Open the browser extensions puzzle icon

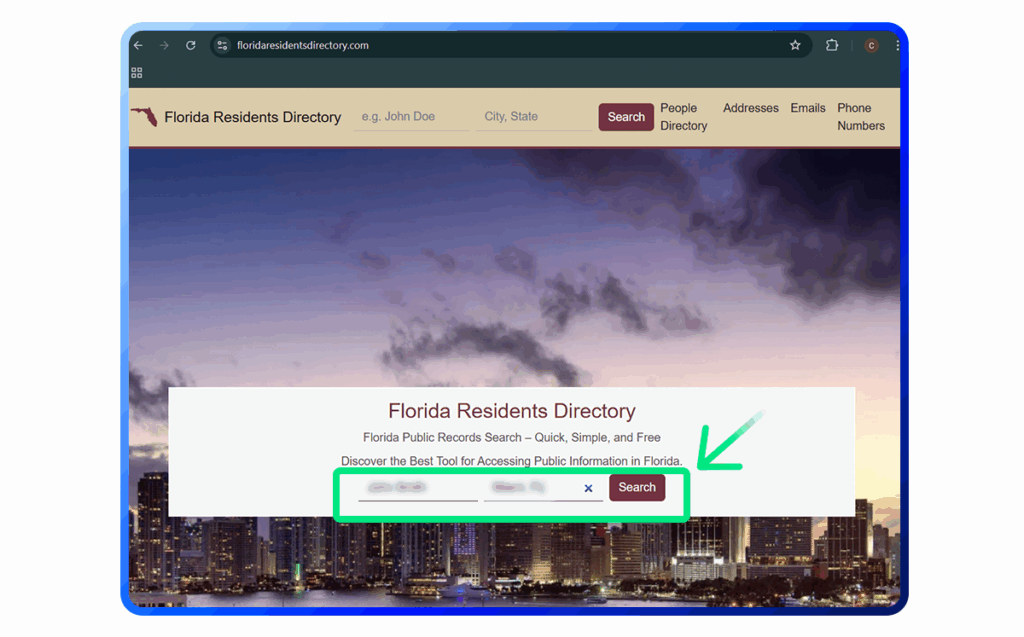(x=831, y=46)
